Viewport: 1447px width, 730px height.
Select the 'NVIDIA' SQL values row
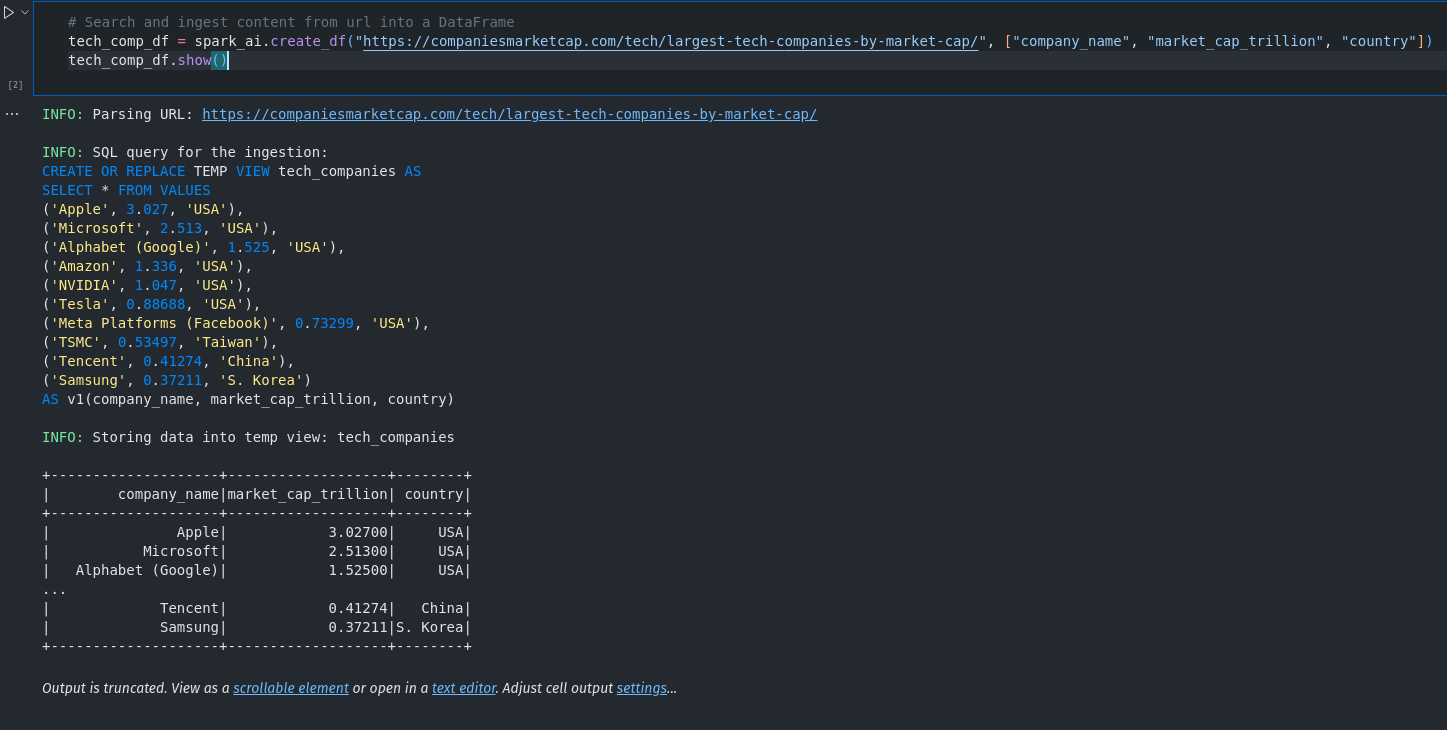click(x=147, y=285)
